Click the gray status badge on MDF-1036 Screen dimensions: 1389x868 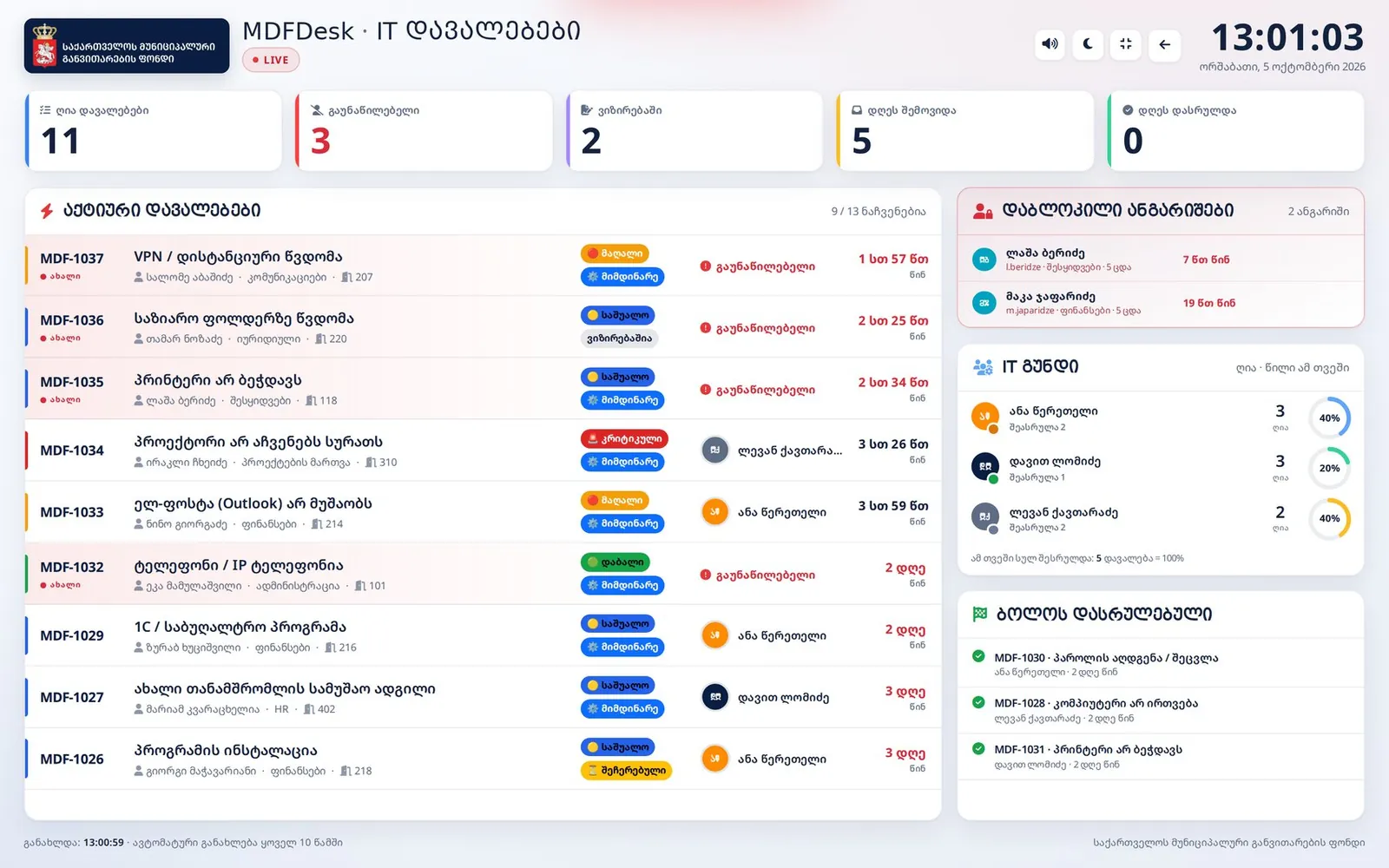click(619, 339)
